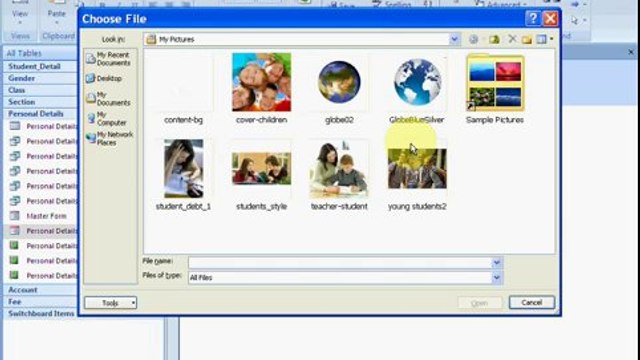
Task: Click the Views icon in dialog toolbar
Action: tap(541, 39)
